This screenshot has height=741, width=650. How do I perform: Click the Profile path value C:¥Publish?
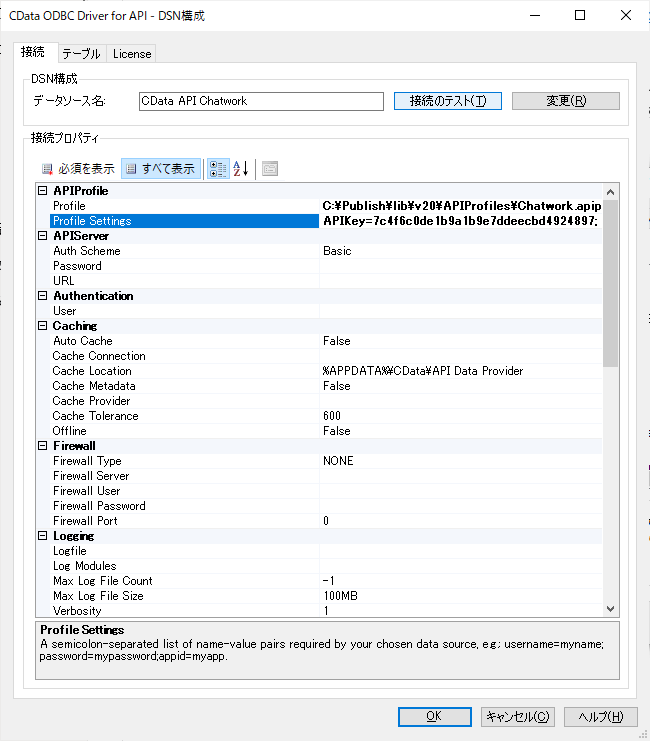coord(461,206)
